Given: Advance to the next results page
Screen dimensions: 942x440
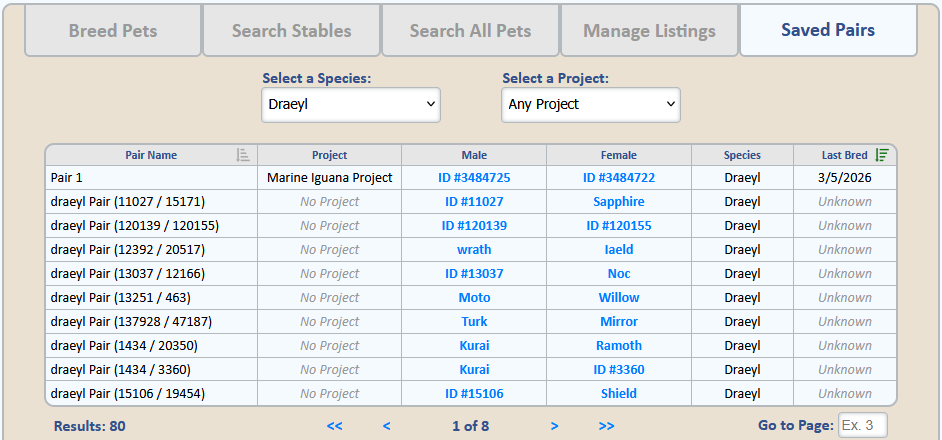Looking at the screenshot, I should pos(555,426).
